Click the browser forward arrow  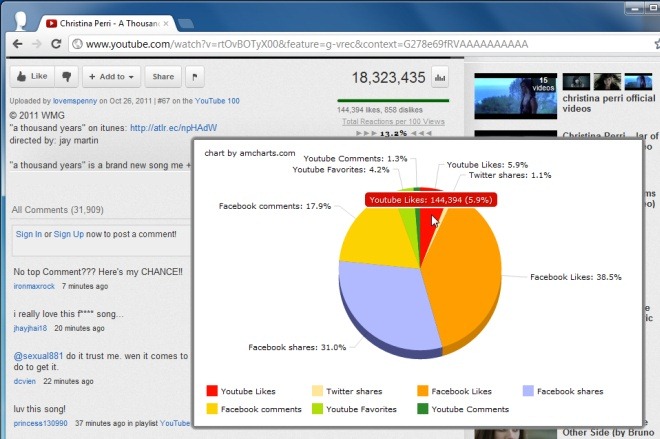(37, 44)
